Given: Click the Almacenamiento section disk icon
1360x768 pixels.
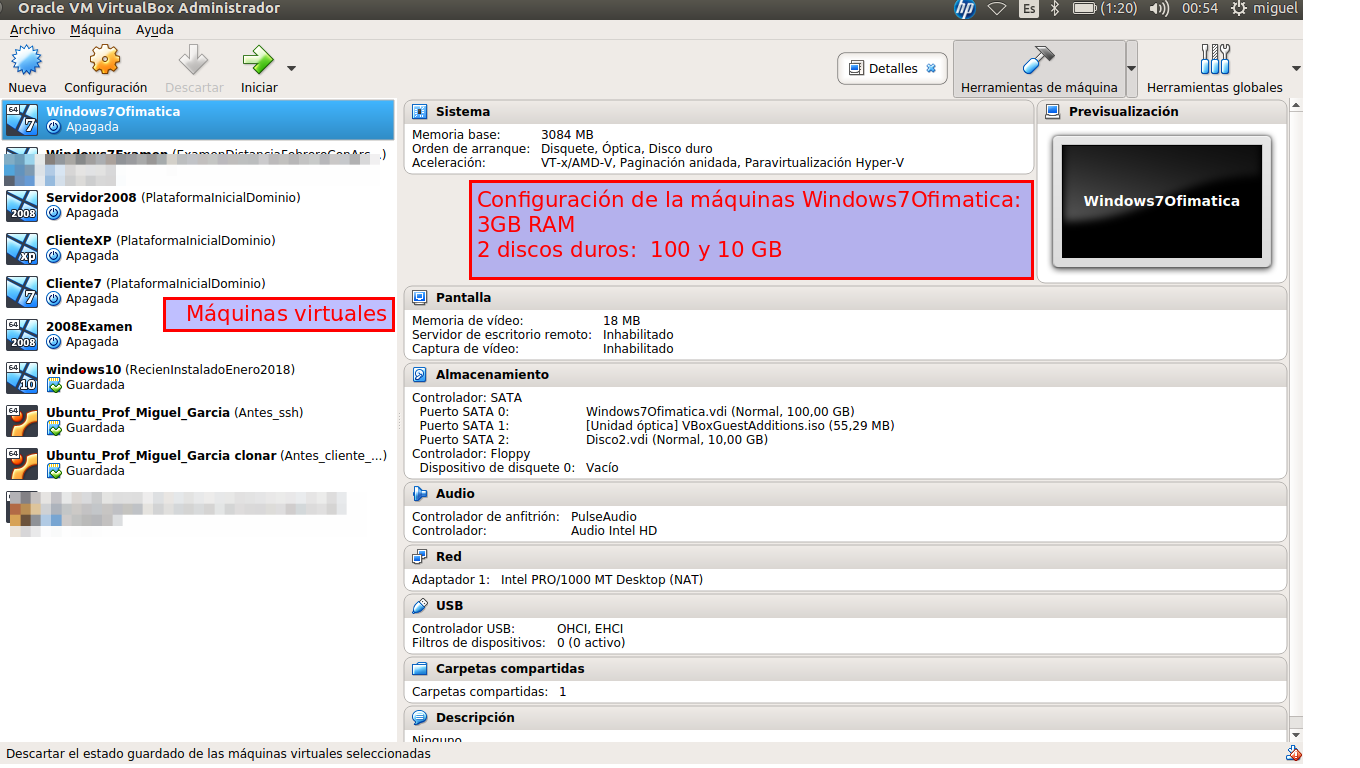Looking at the screenshot, I should pos(420,375).
